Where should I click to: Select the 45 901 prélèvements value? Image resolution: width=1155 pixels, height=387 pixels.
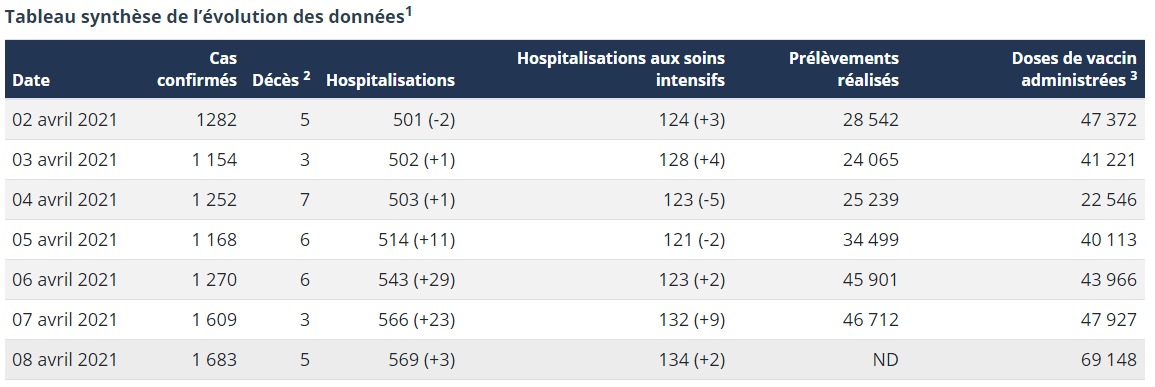coord(871,279)
